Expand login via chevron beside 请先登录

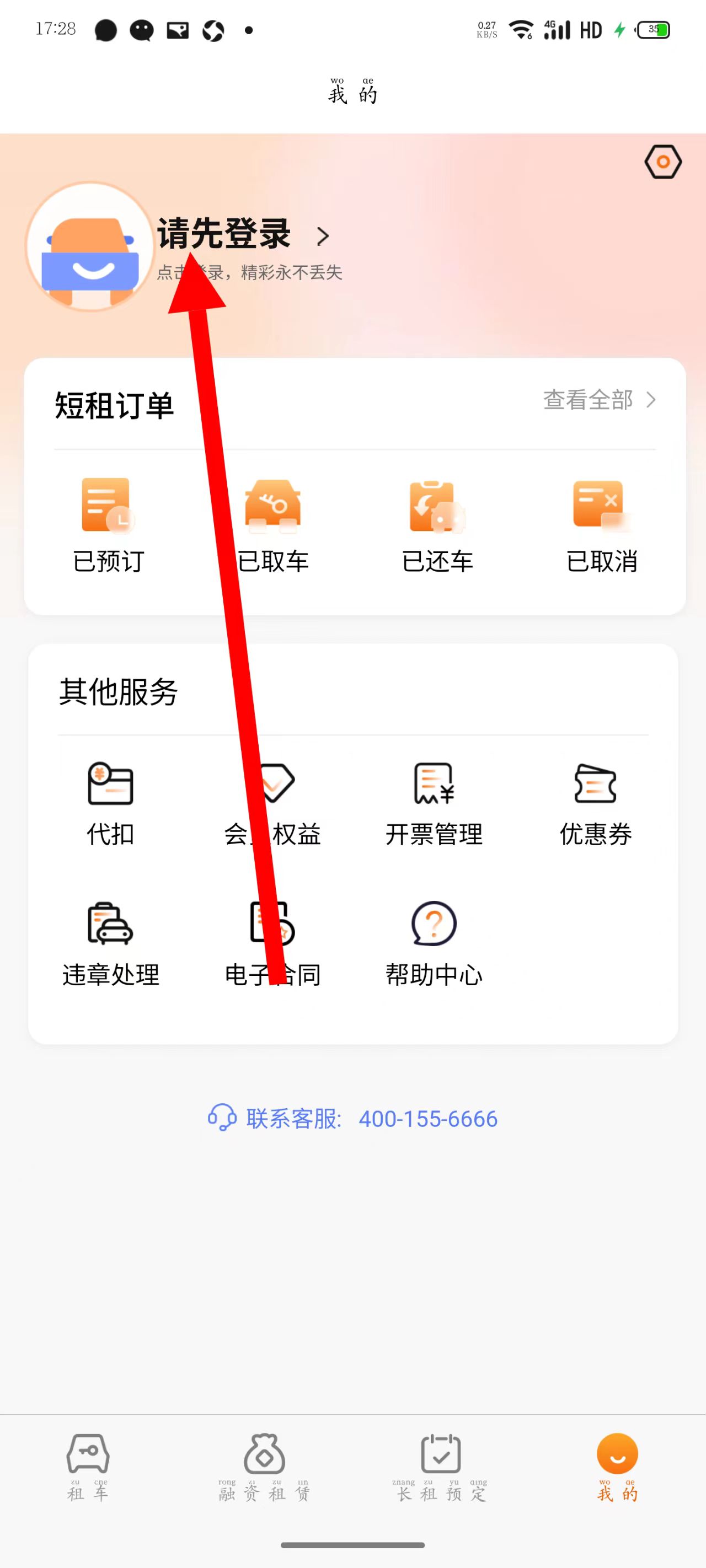323,236
